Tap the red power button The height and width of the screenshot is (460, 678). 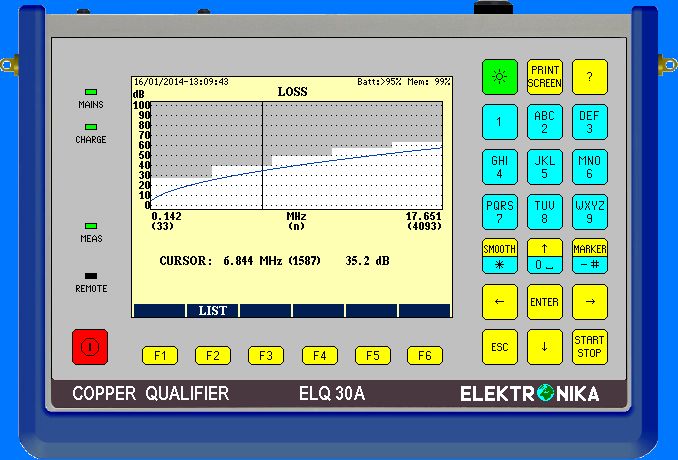coord(90,347)
